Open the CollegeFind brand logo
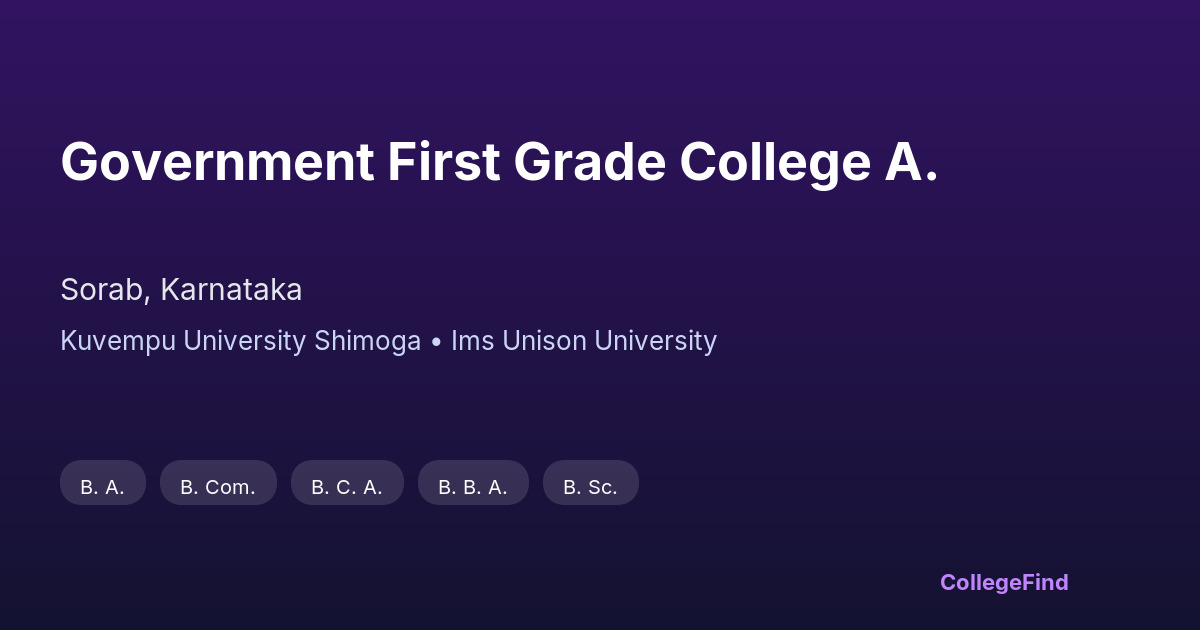This screenshot has height=630, width=1200. point(1004,582)
